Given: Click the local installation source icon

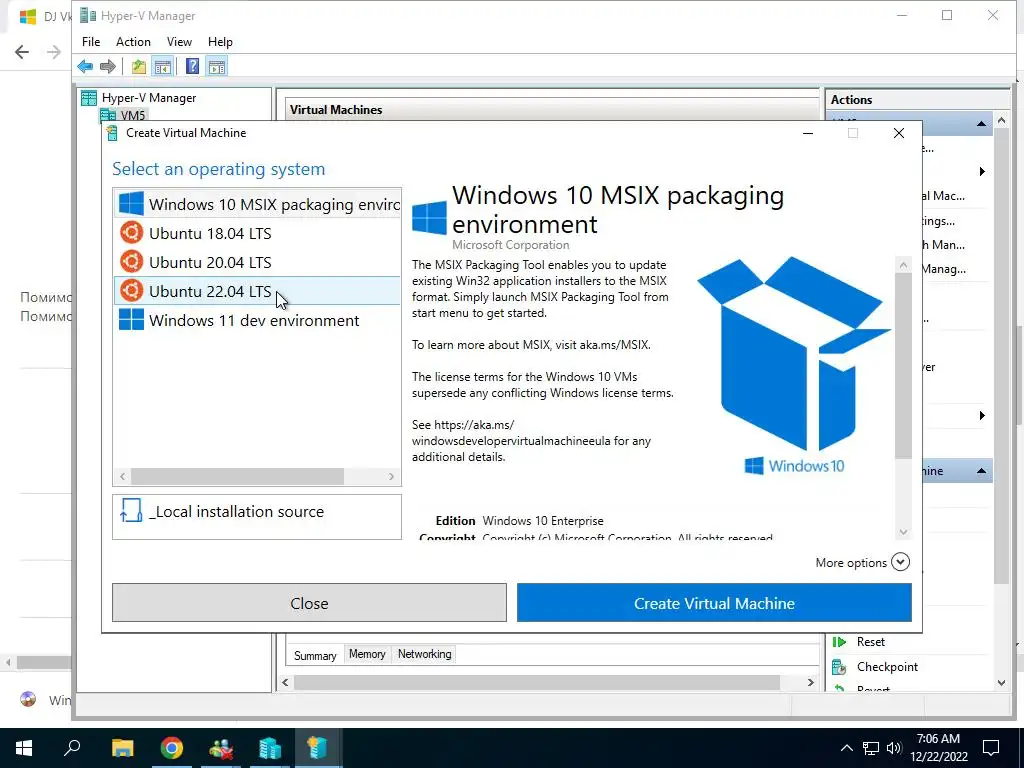Looking at the screenshot, I should (131, 511).
